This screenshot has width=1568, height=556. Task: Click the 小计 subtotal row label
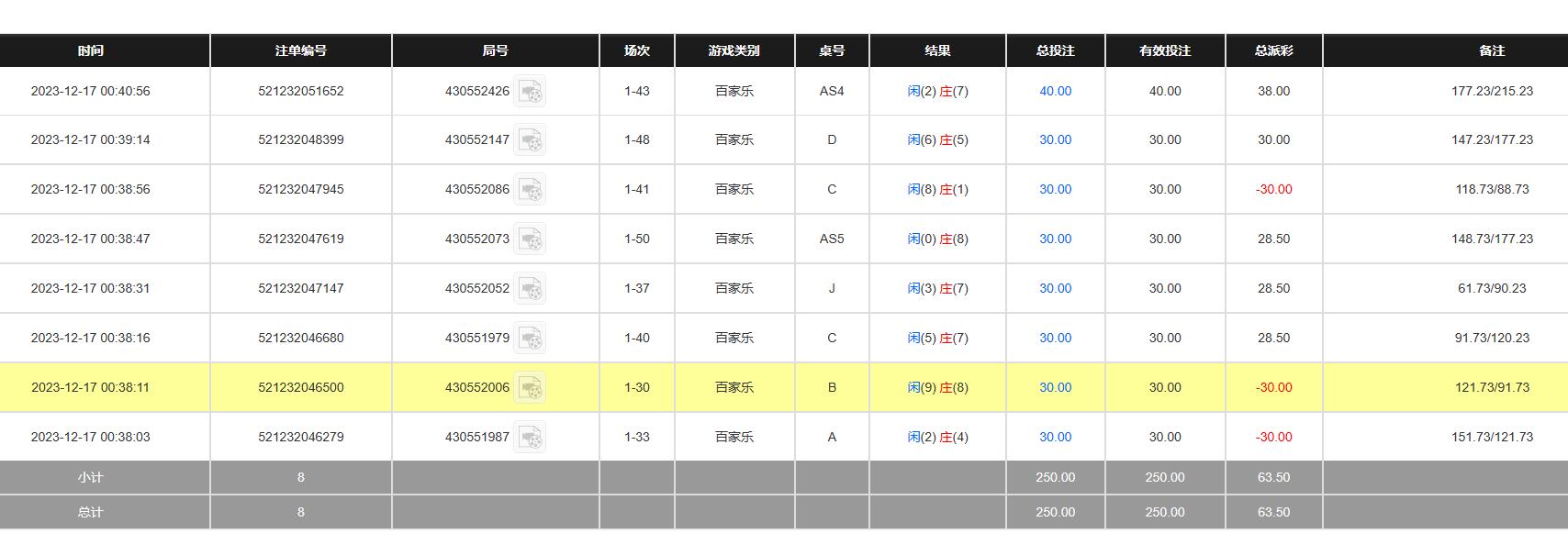tap(91, 478)
